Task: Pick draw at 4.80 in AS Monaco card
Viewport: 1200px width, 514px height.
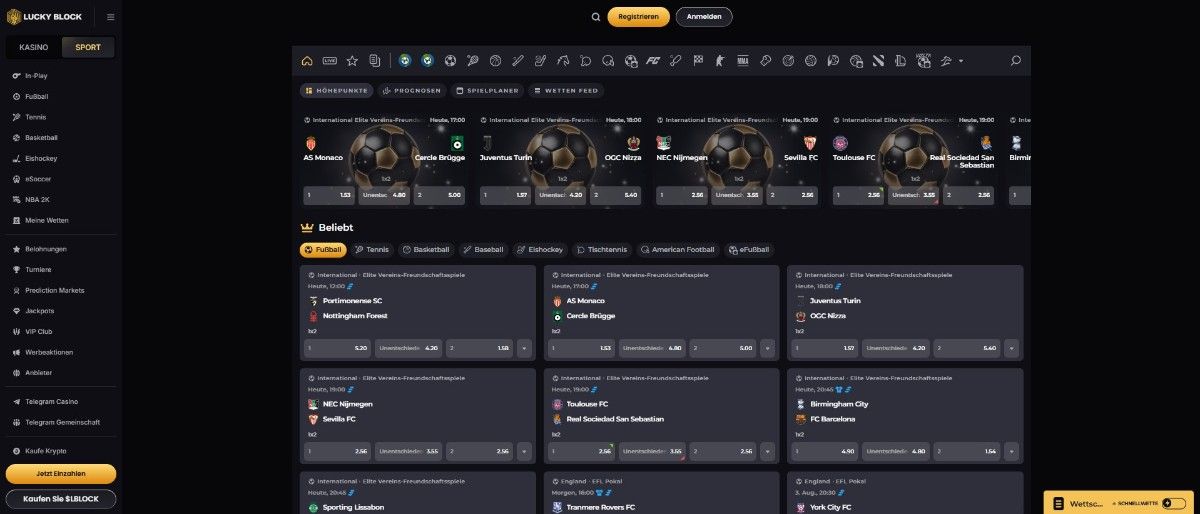Action: (x=652, y=348)
